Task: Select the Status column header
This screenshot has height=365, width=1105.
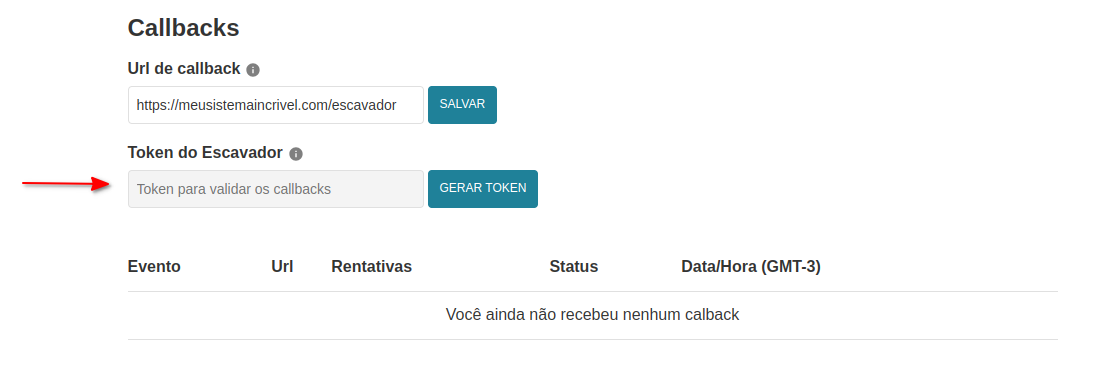Action: (574, 266)
